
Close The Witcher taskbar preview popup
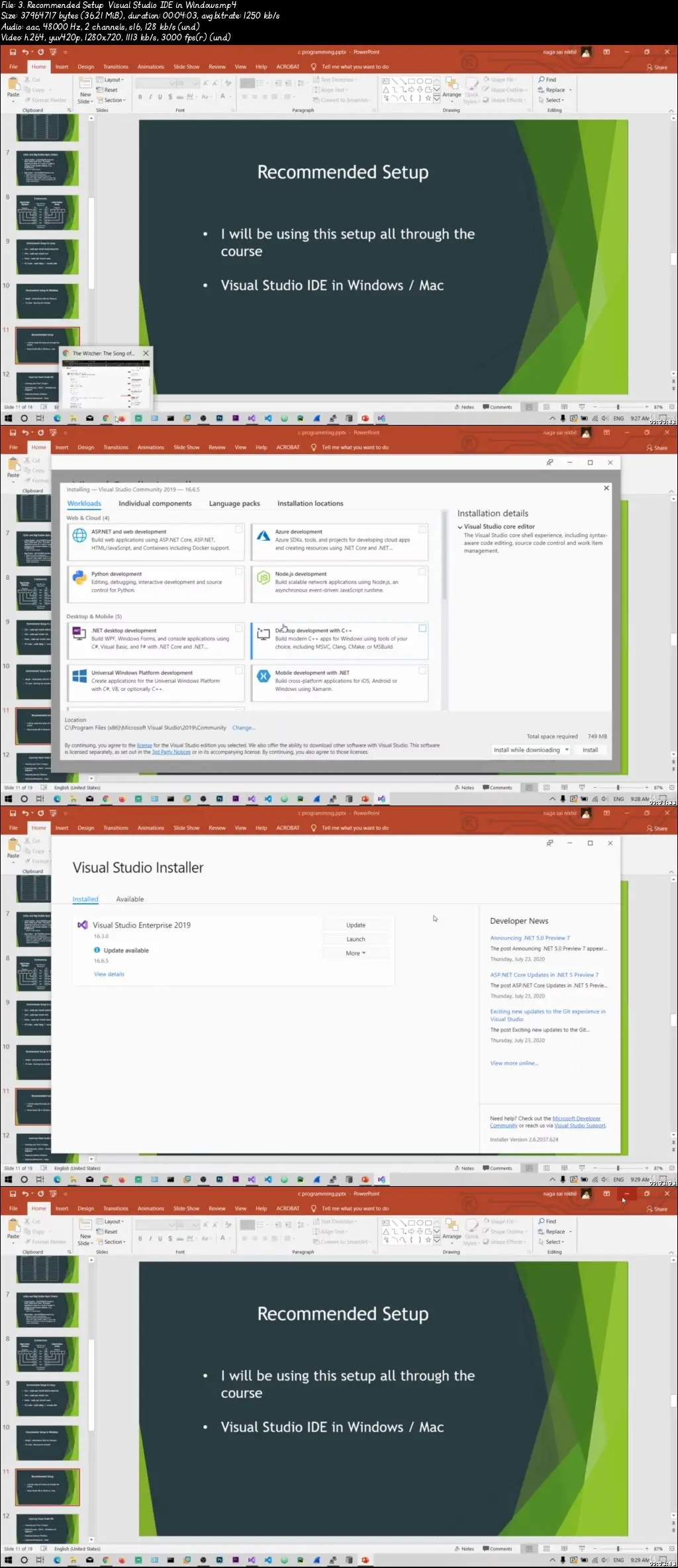146,353
